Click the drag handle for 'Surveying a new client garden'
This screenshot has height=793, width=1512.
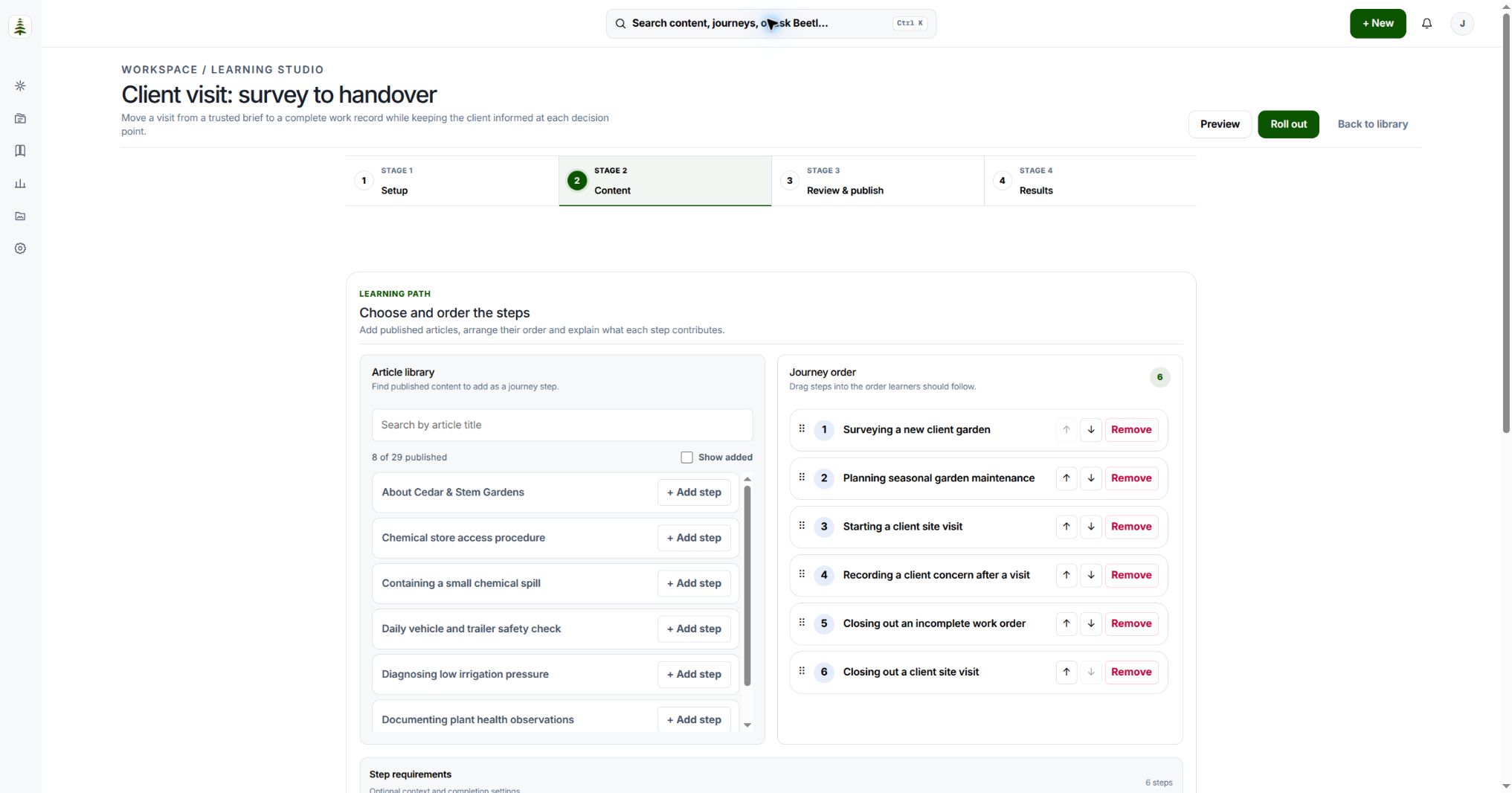pyautogui.click(x=802, y=428)
